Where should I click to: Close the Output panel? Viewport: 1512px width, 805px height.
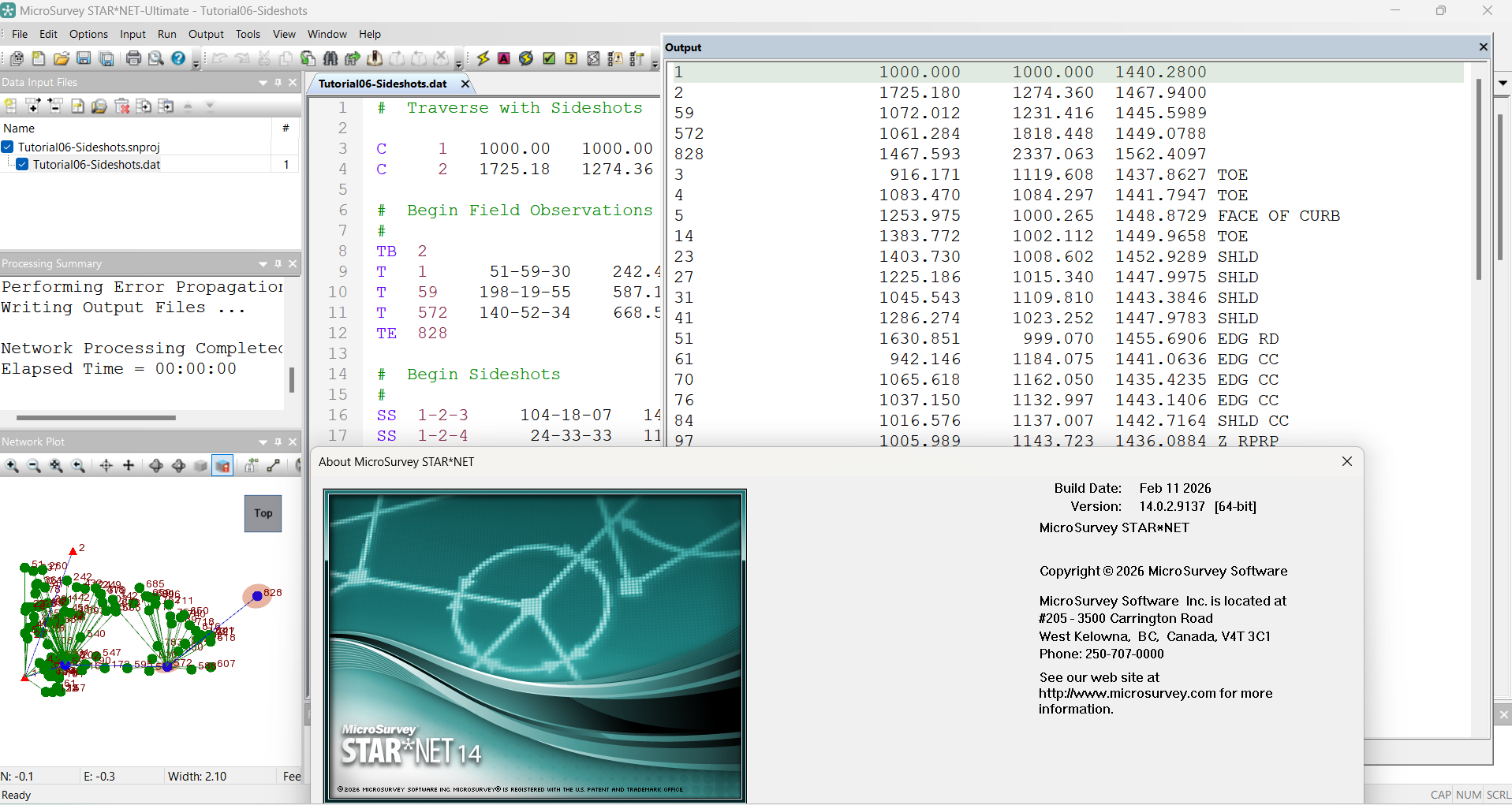coord(1483,47)
